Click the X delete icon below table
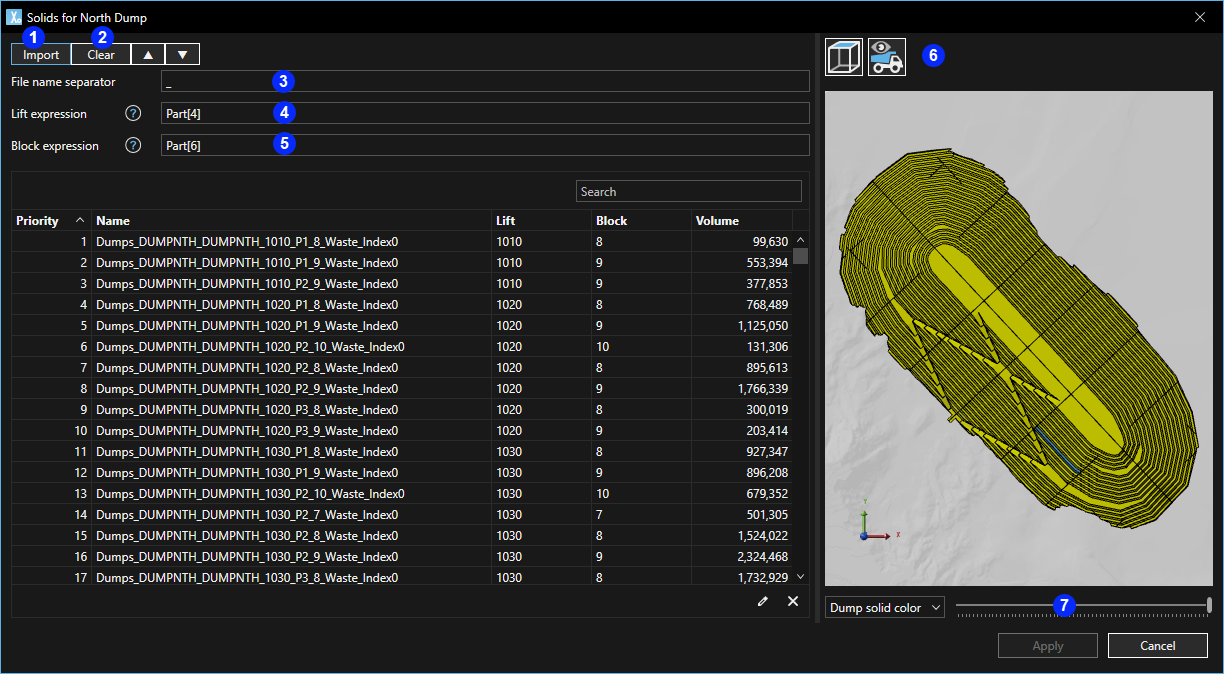 pyautogui.click(x=793, y=601)
